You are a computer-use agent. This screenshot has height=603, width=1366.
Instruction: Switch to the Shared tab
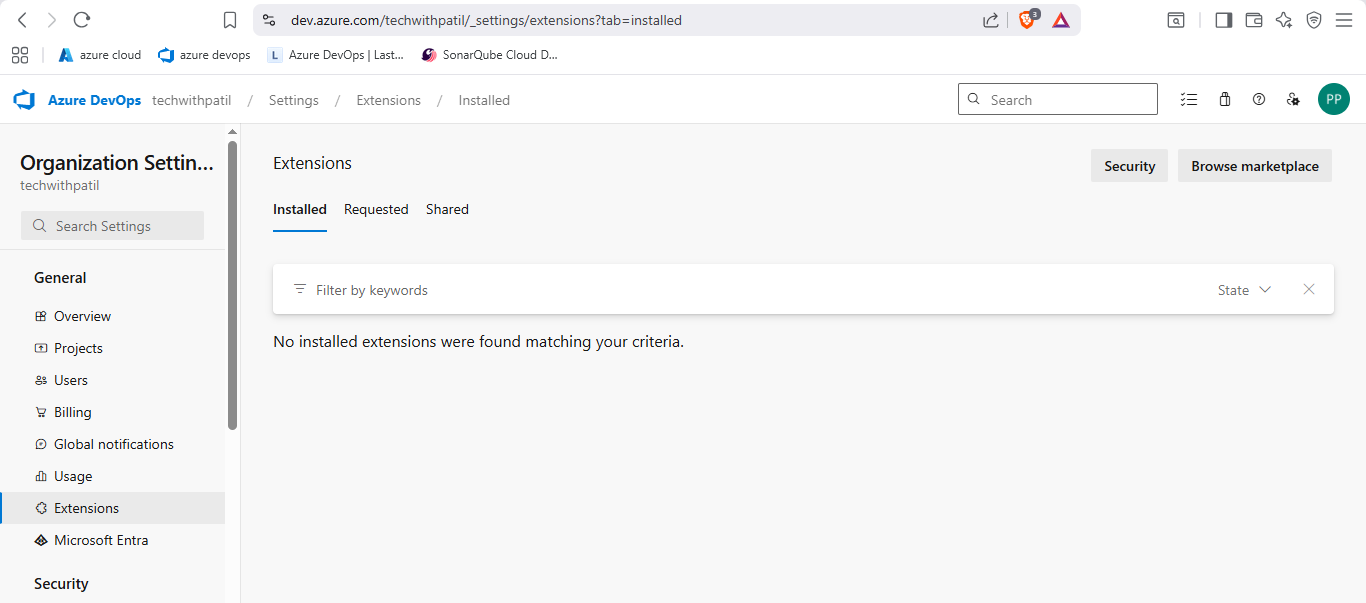coord(447,209)
